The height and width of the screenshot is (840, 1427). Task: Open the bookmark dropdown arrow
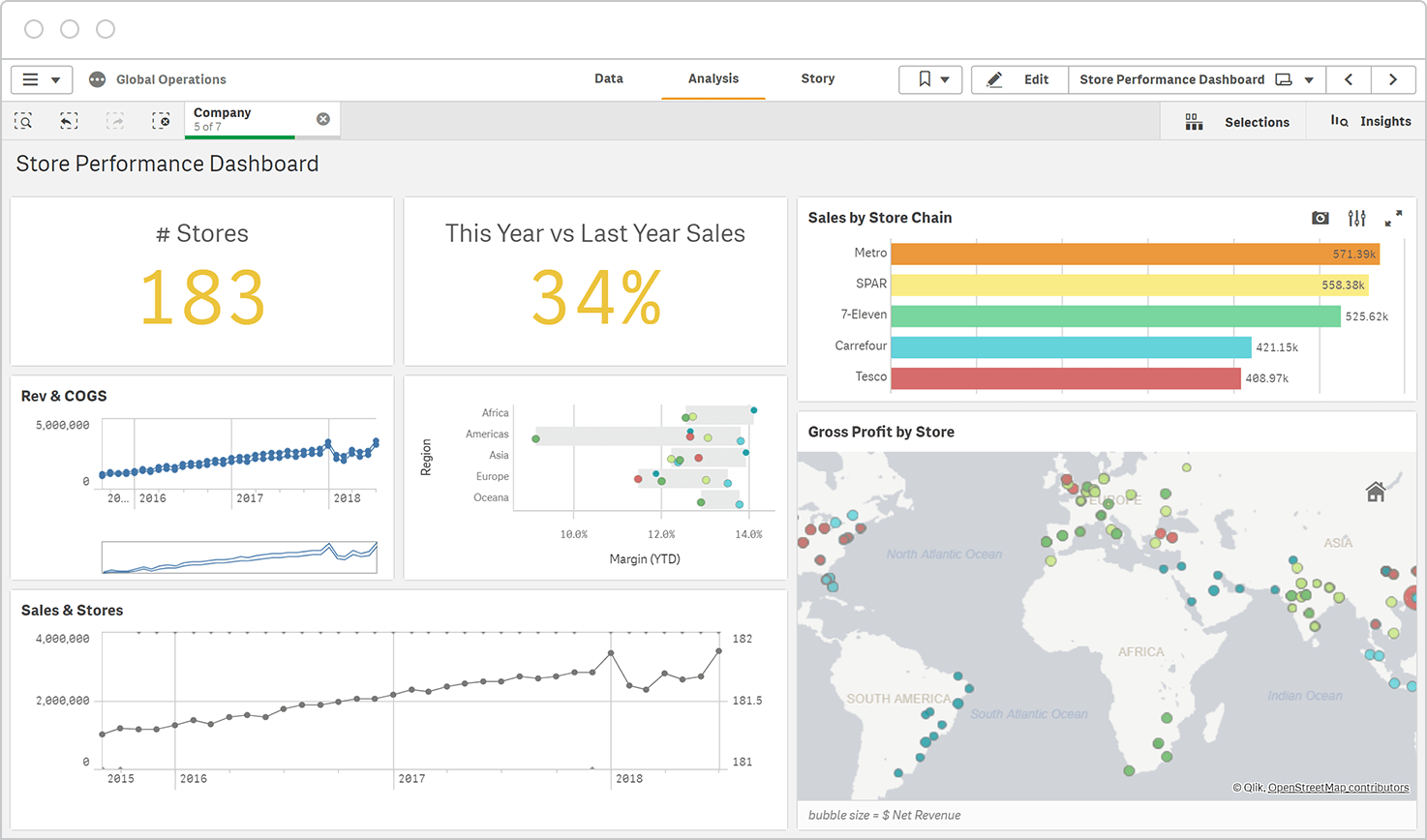click(x=945, y=79)
